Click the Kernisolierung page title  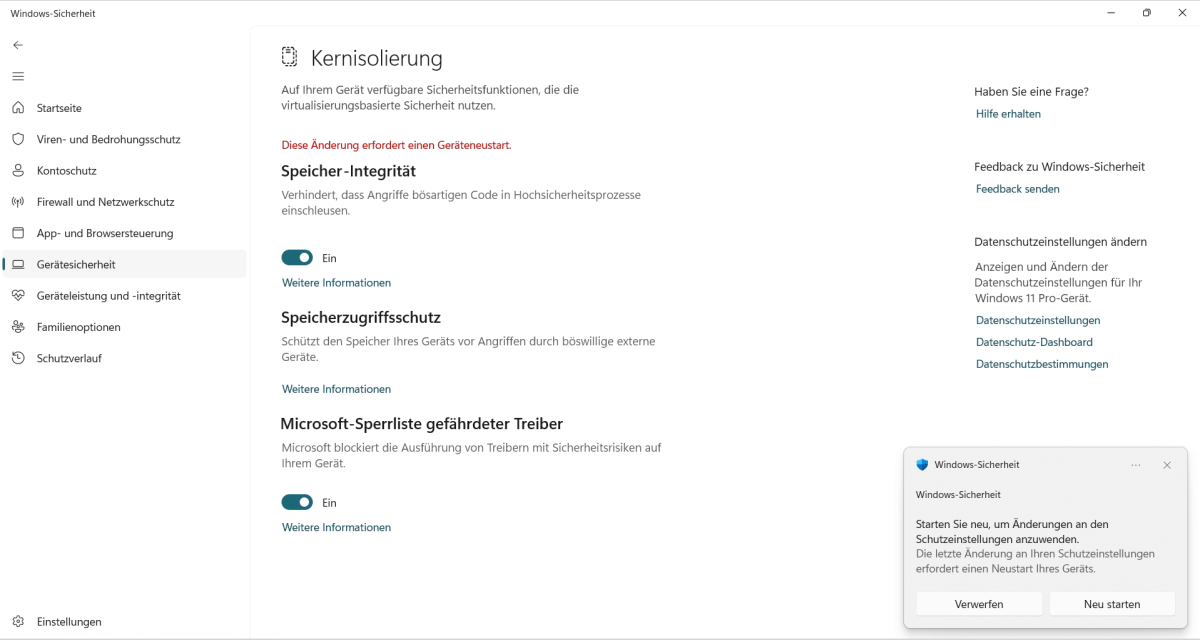(377, 58)
